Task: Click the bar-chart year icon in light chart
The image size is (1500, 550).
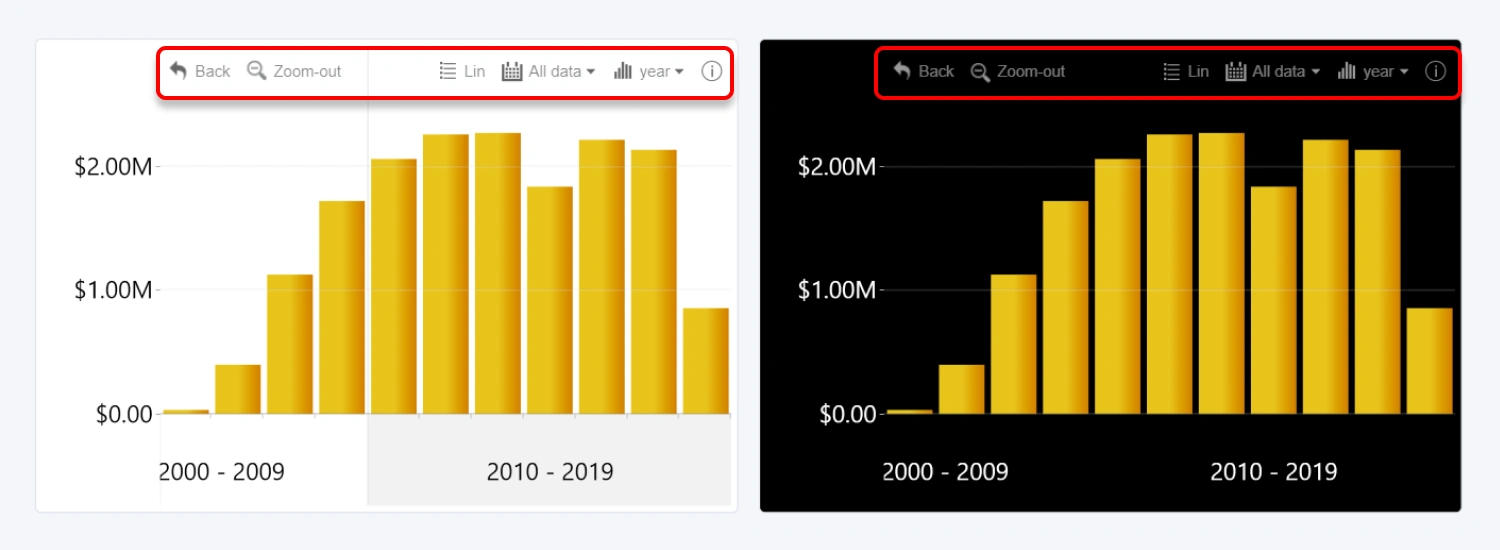Action: click(x=624, y=71)
